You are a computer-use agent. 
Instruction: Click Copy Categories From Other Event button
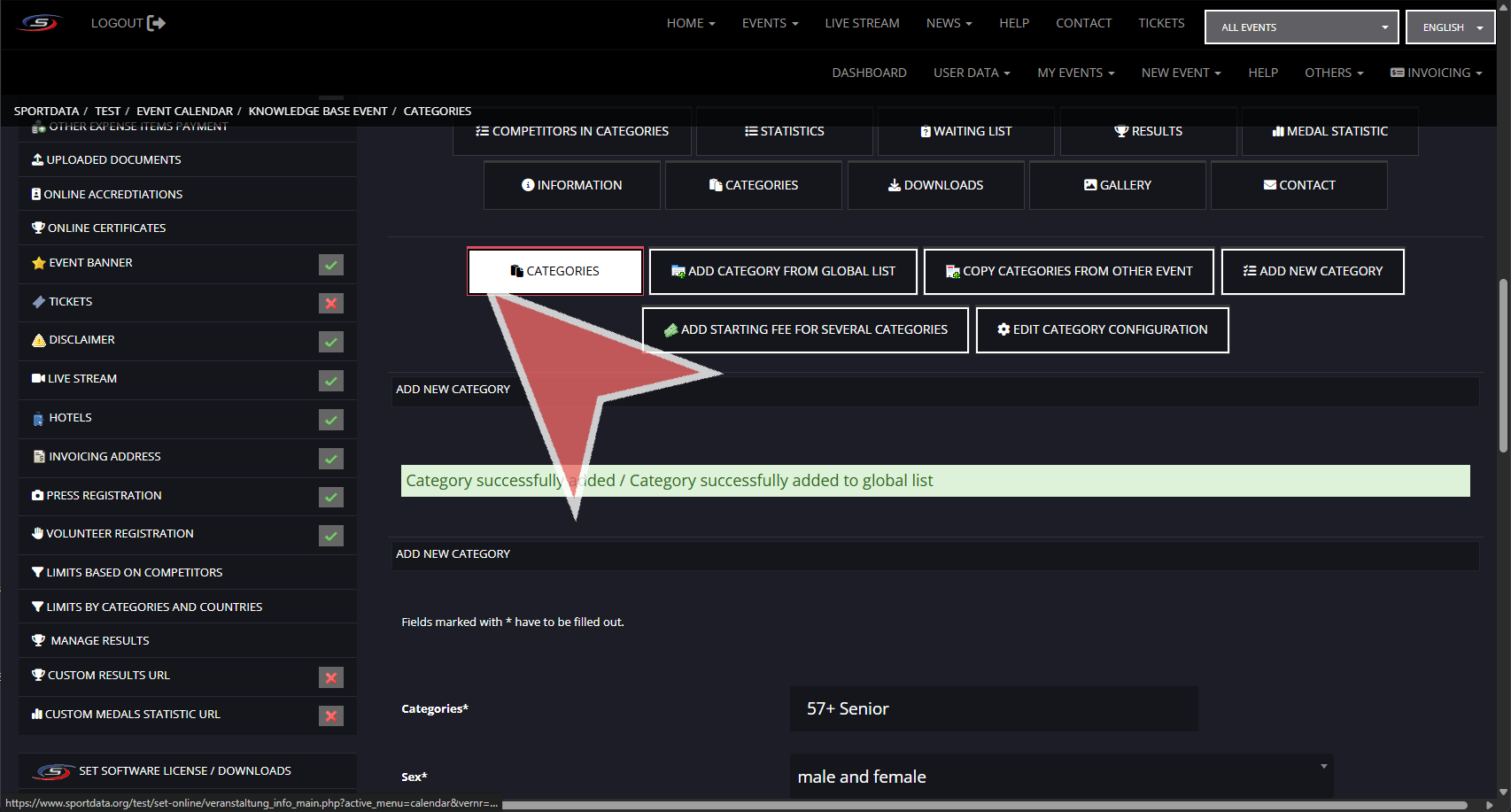click(x=1068, y=271)
